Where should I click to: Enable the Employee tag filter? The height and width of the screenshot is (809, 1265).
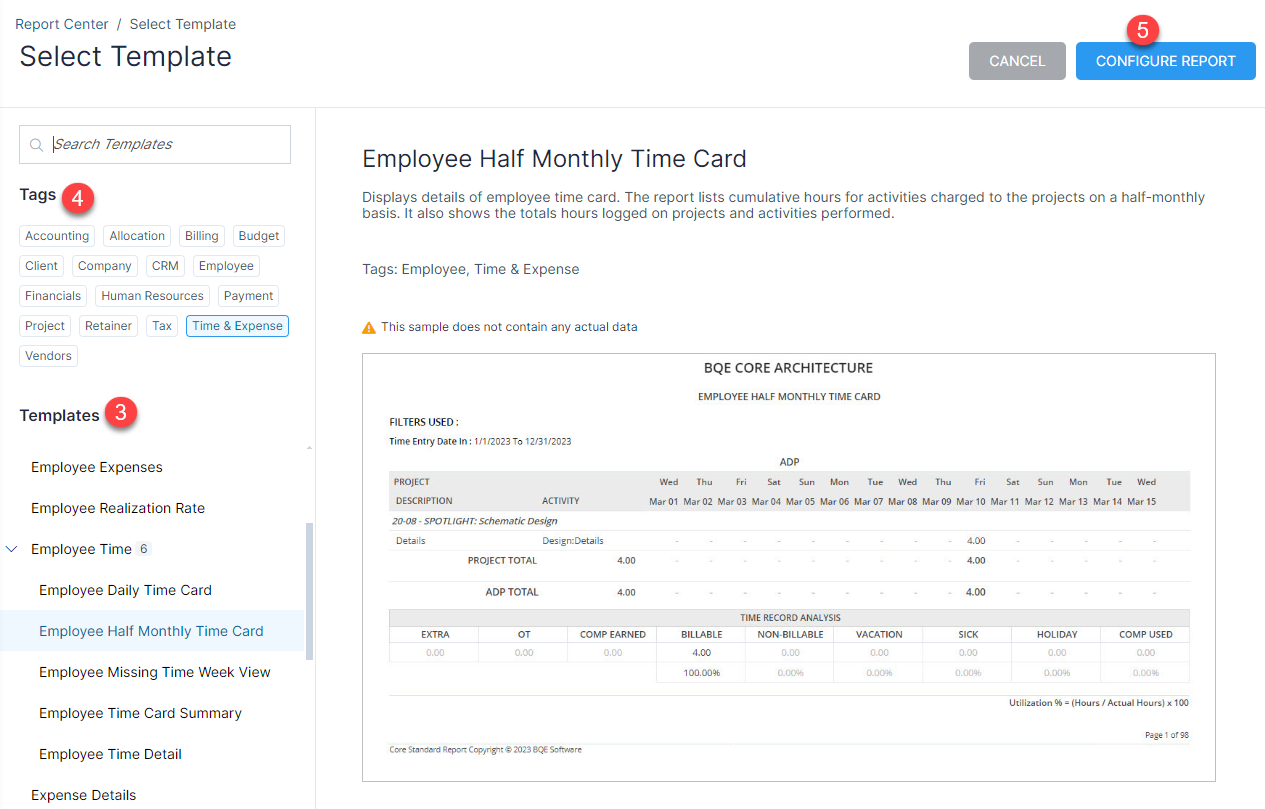[225, 265]
